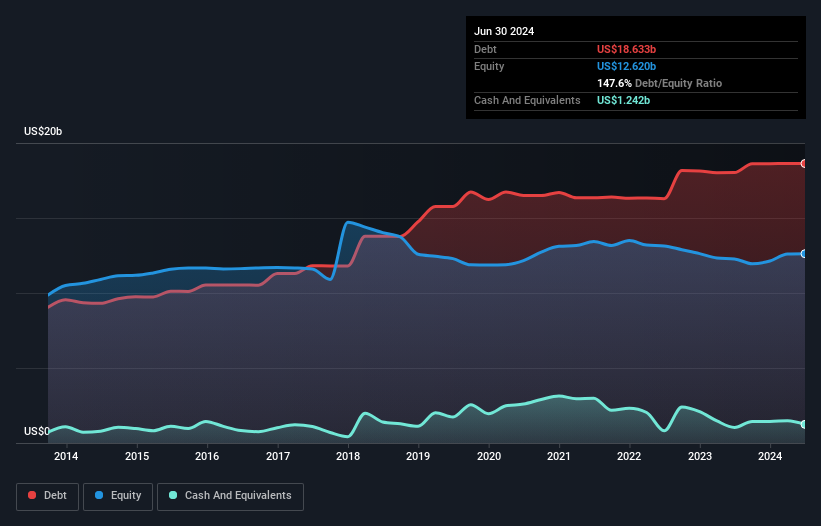This screenshot has width=821, height=526.
Task: Click the 2022 x-axis label
Action: 629,456
